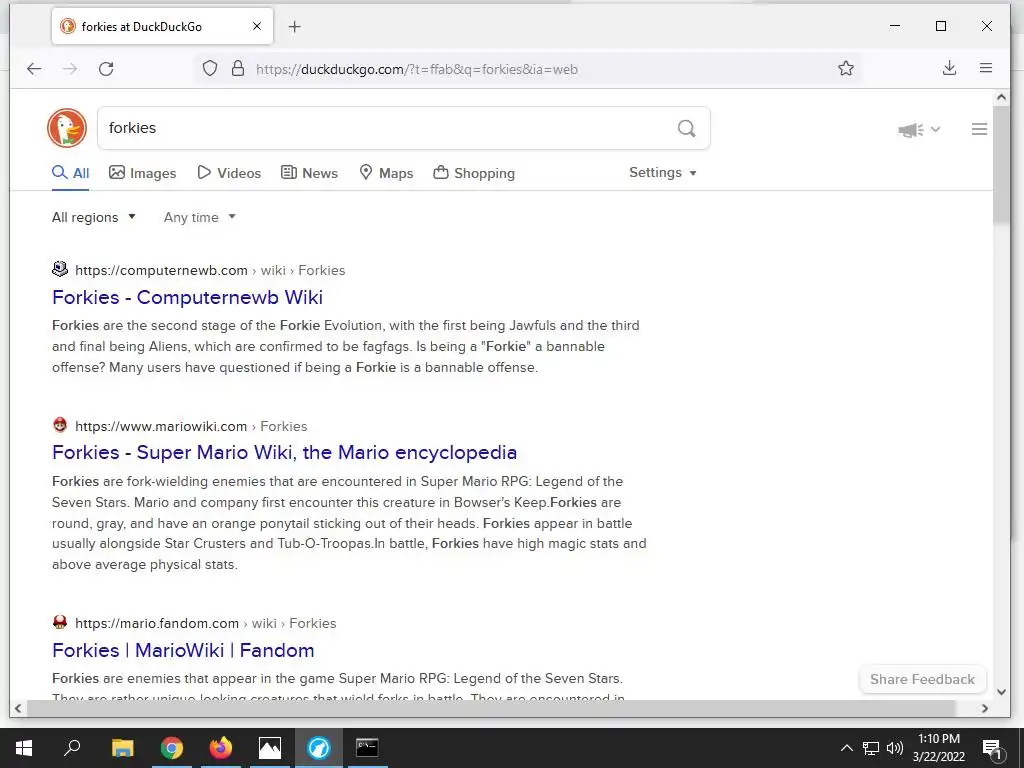The image size is (1024, 768).
Task: Click the Share Feedback button
Action: 922,679
